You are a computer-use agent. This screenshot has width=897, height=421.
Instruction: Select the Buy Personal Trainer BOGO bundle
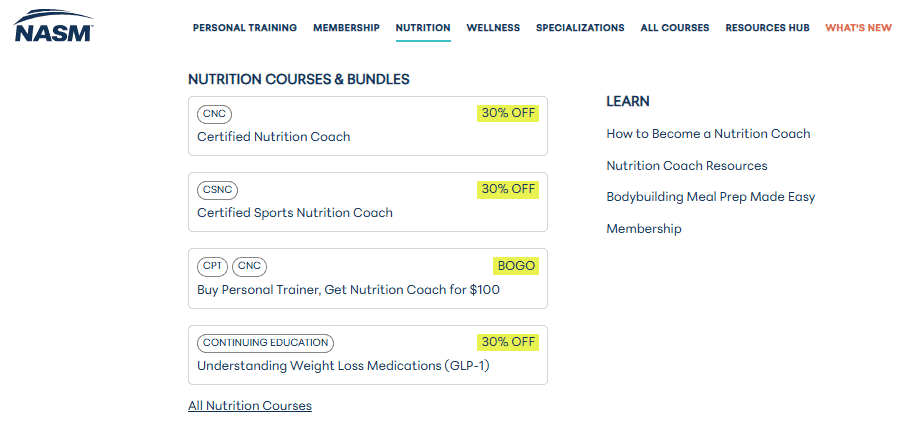coord(368,279)
